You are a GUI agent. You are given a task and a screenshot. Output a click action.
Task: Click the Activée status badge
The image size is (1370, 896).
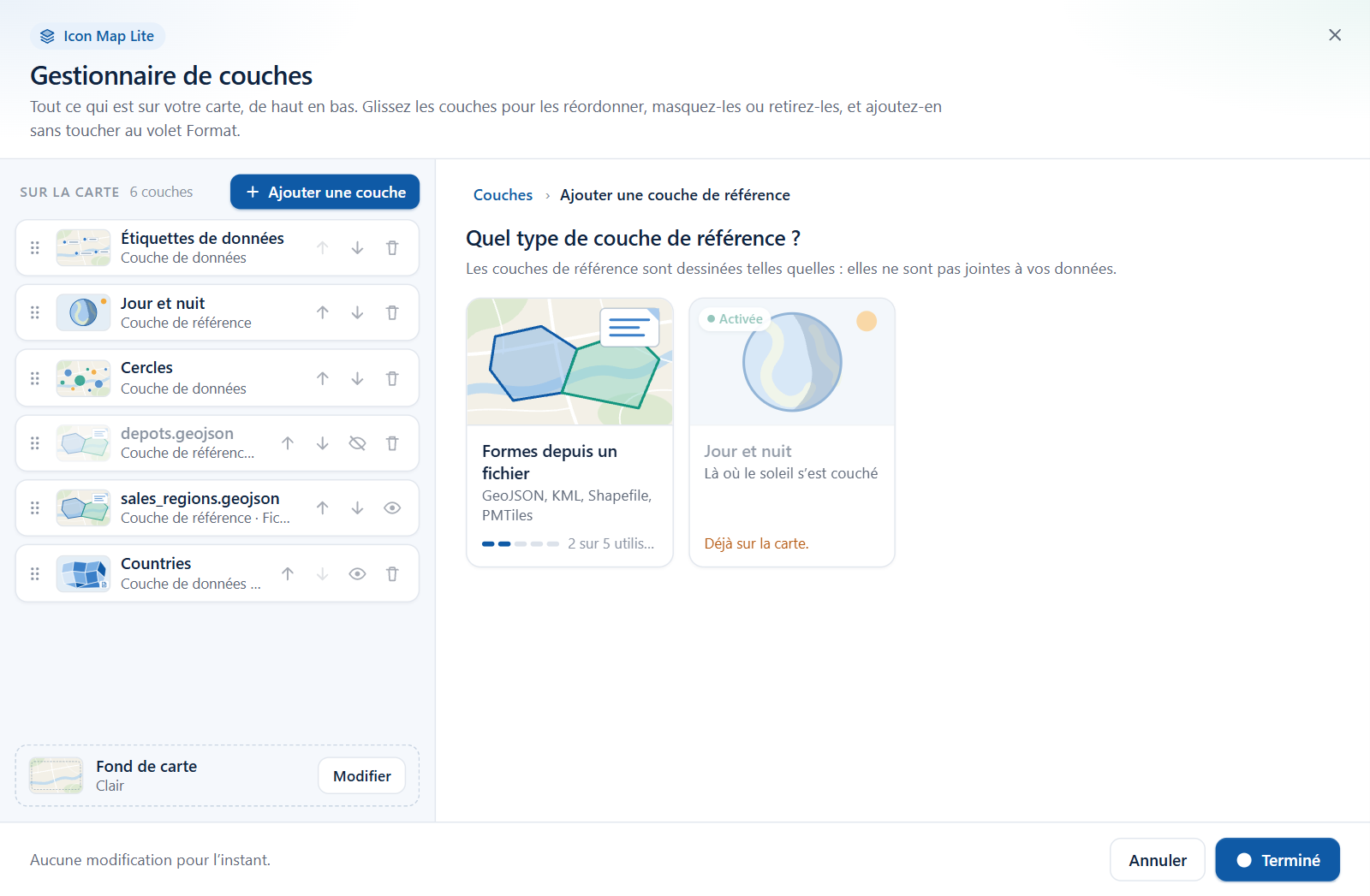(735, 319)
